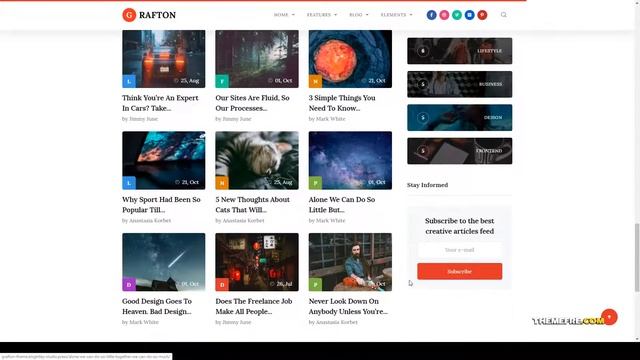640x360 pixels.
Task: Click the count circle on Business card
Action: [423, 84]
